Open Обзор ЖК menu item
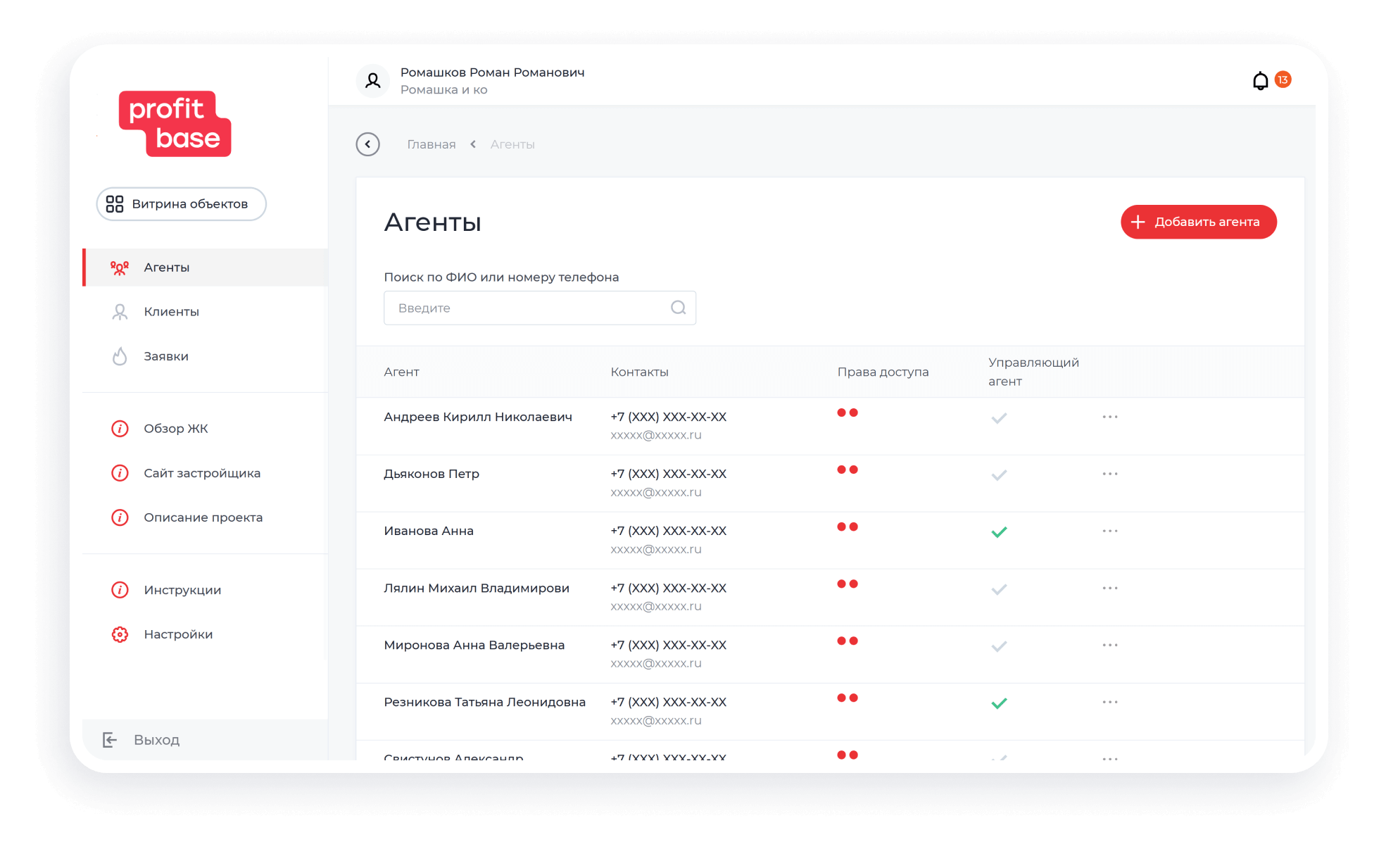The width and height of the screenshot is (1398, 868). coord(176,429)
